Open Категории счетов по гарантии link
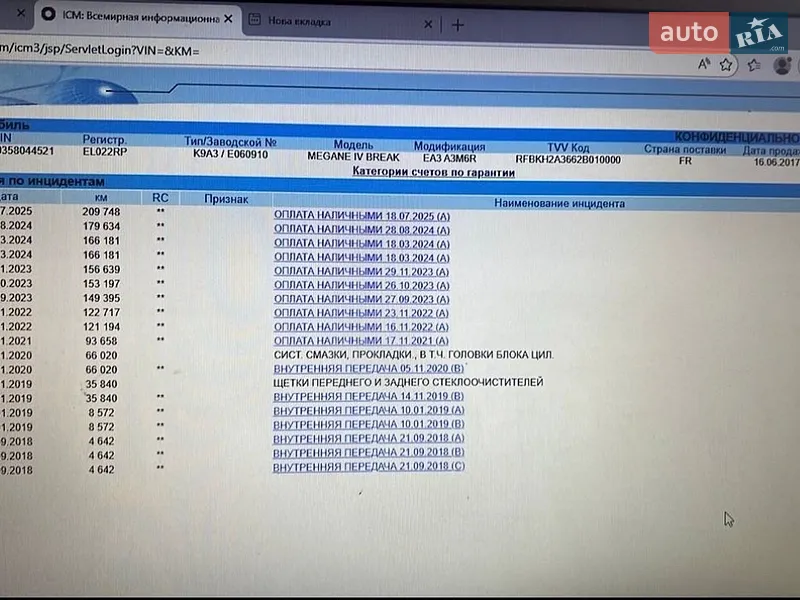 tap(433, 172)
